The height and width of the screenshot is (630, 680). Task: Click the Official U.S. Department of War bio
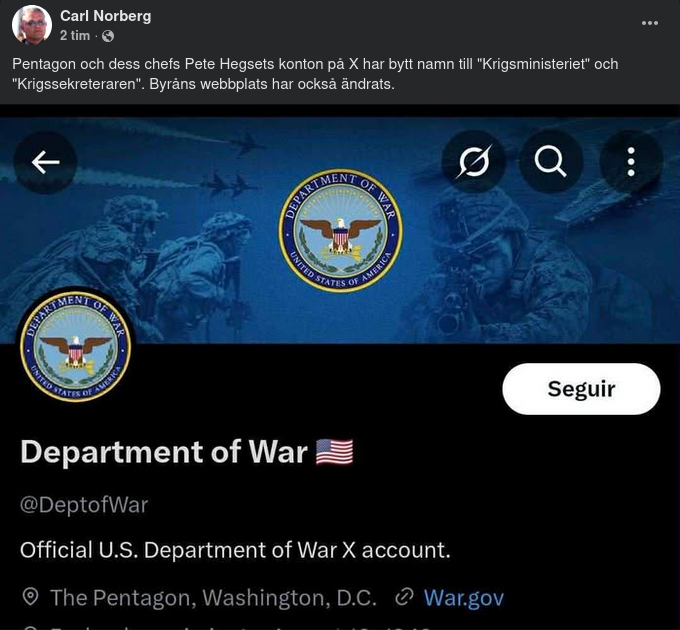coord(235,550)
